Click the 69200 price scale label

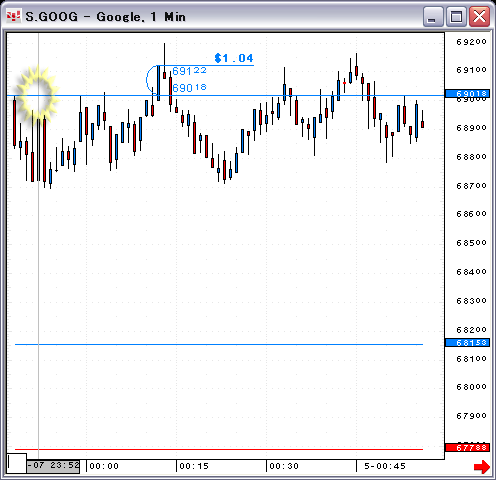click(471, 42)
